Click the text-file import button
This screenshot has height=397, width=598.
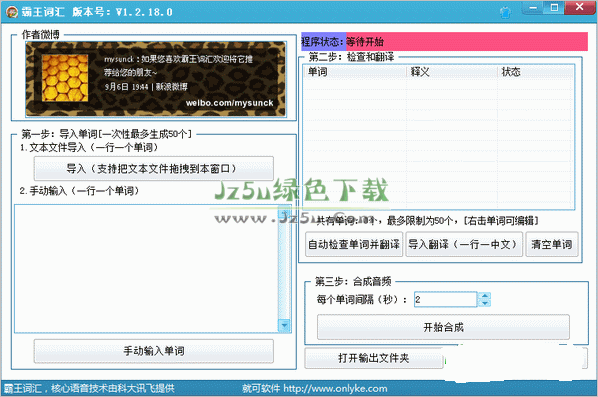(154, 168)
